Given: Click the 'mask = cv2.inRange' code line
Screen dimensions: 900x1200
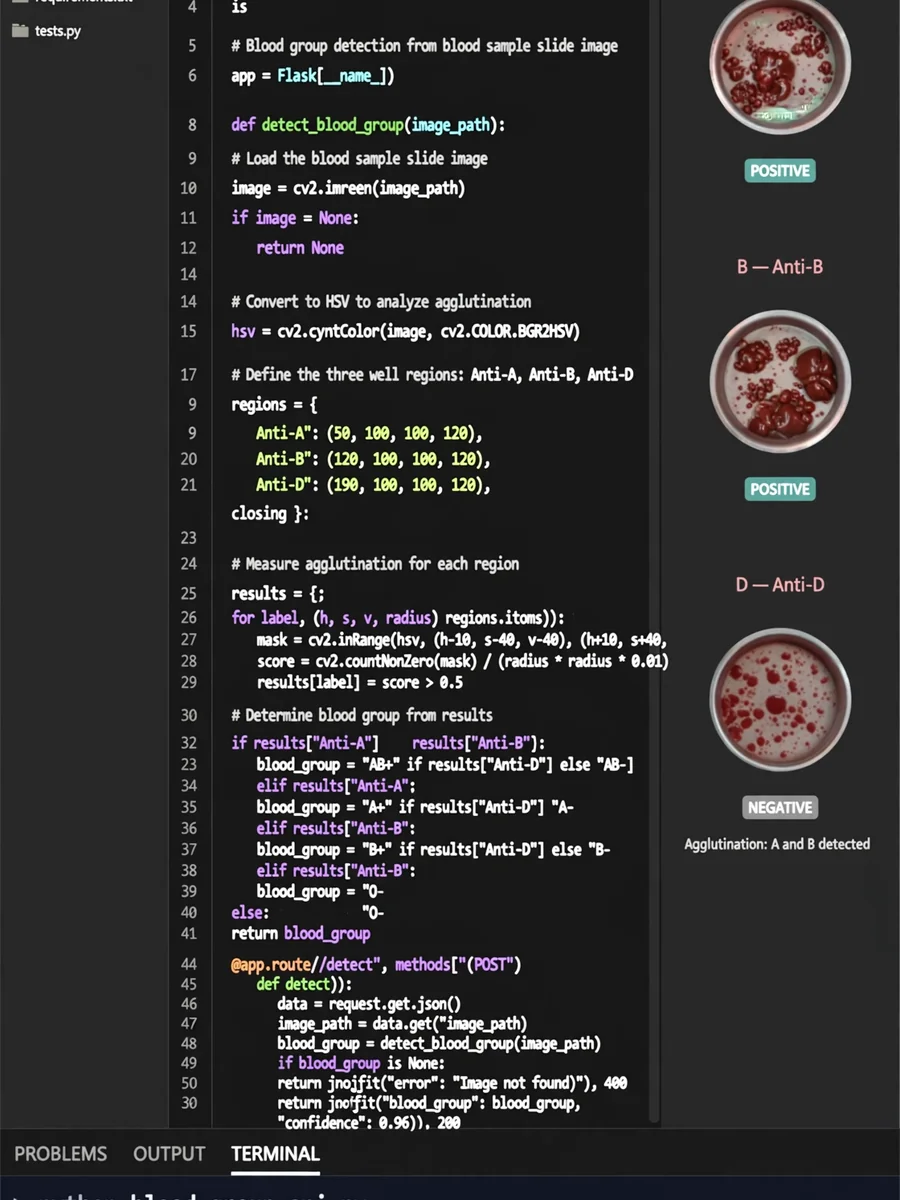Looking at the screenshot, I should coord(462,640).
